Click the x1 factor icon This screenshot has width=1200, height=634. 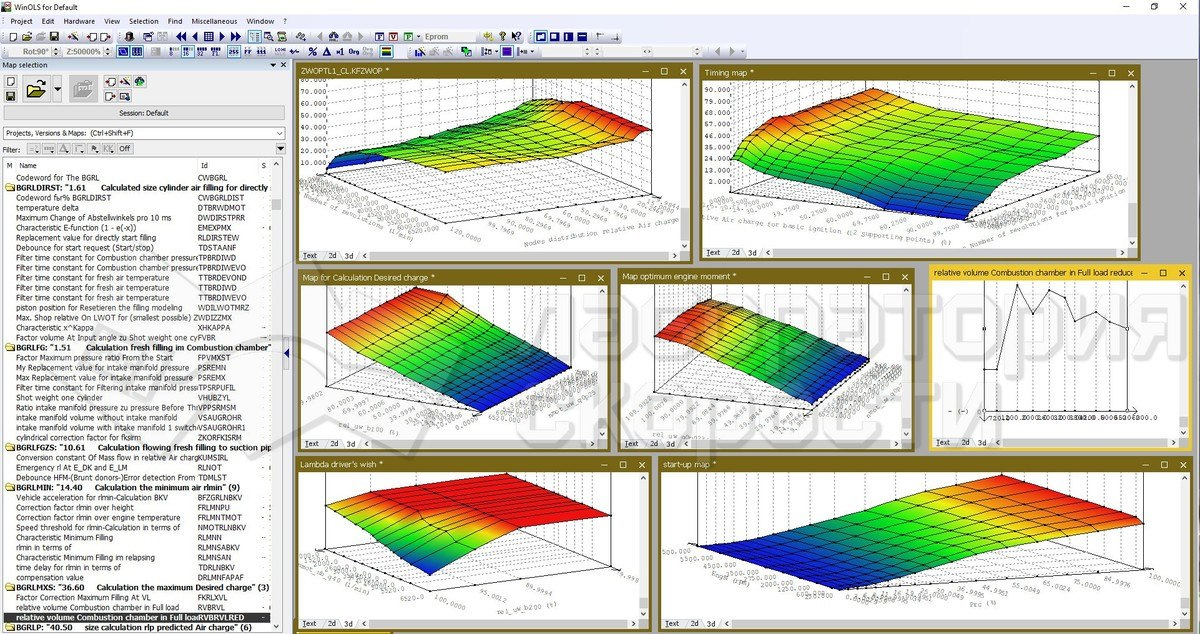(x=340, y=49)
